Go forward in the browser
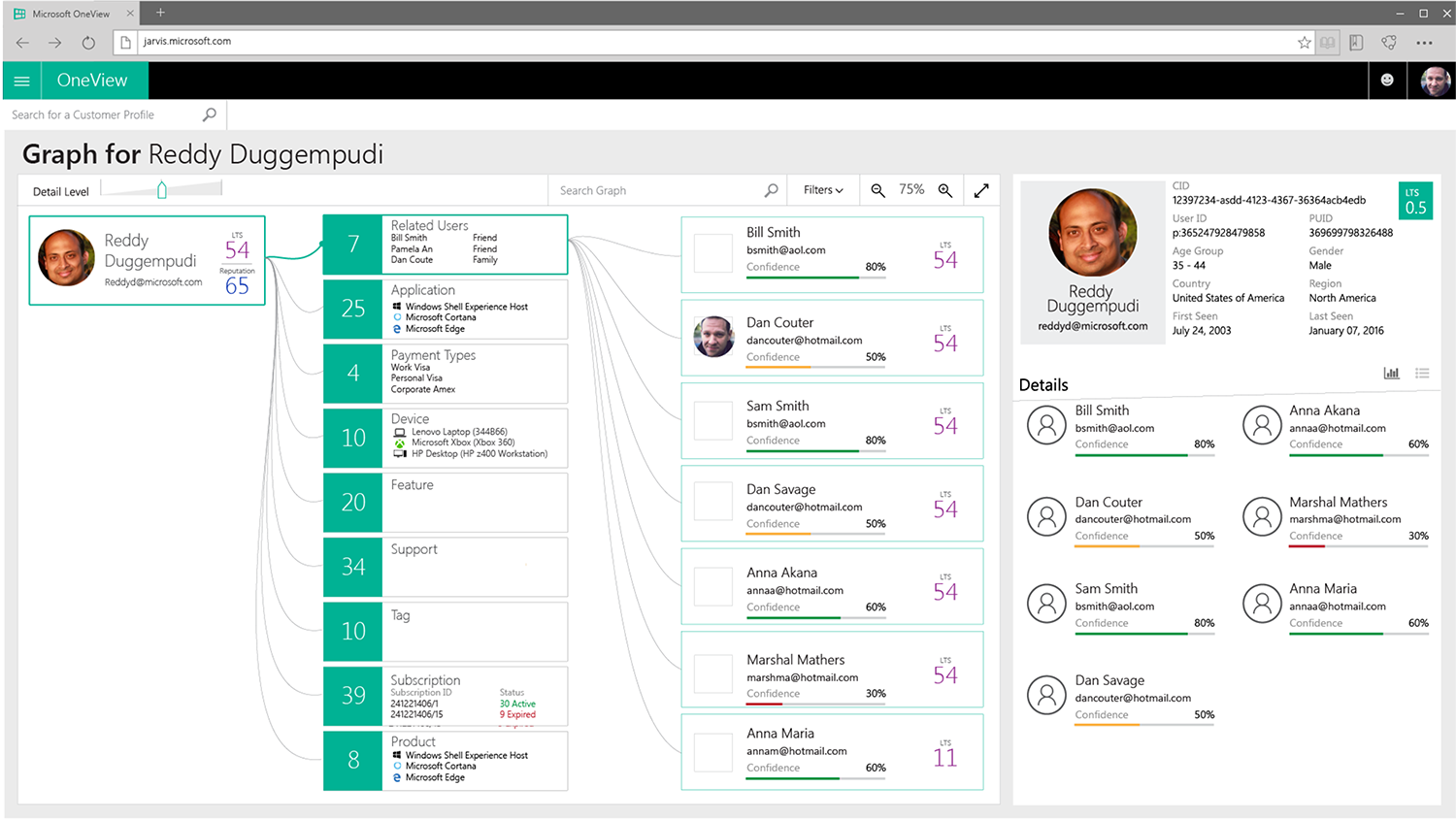 click(55, 43)
